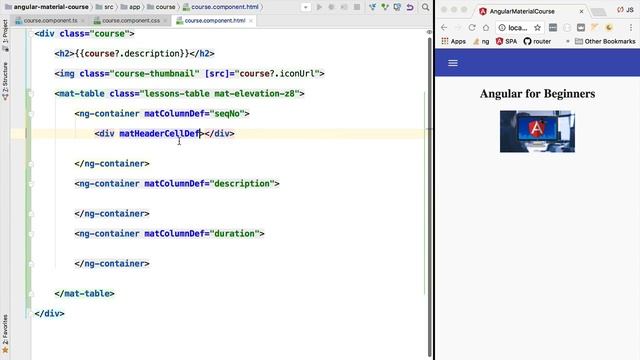Click matColumnDef="seqNo" in the code
This screenshot has height=360, width=640.
click(x=194, y=113)
